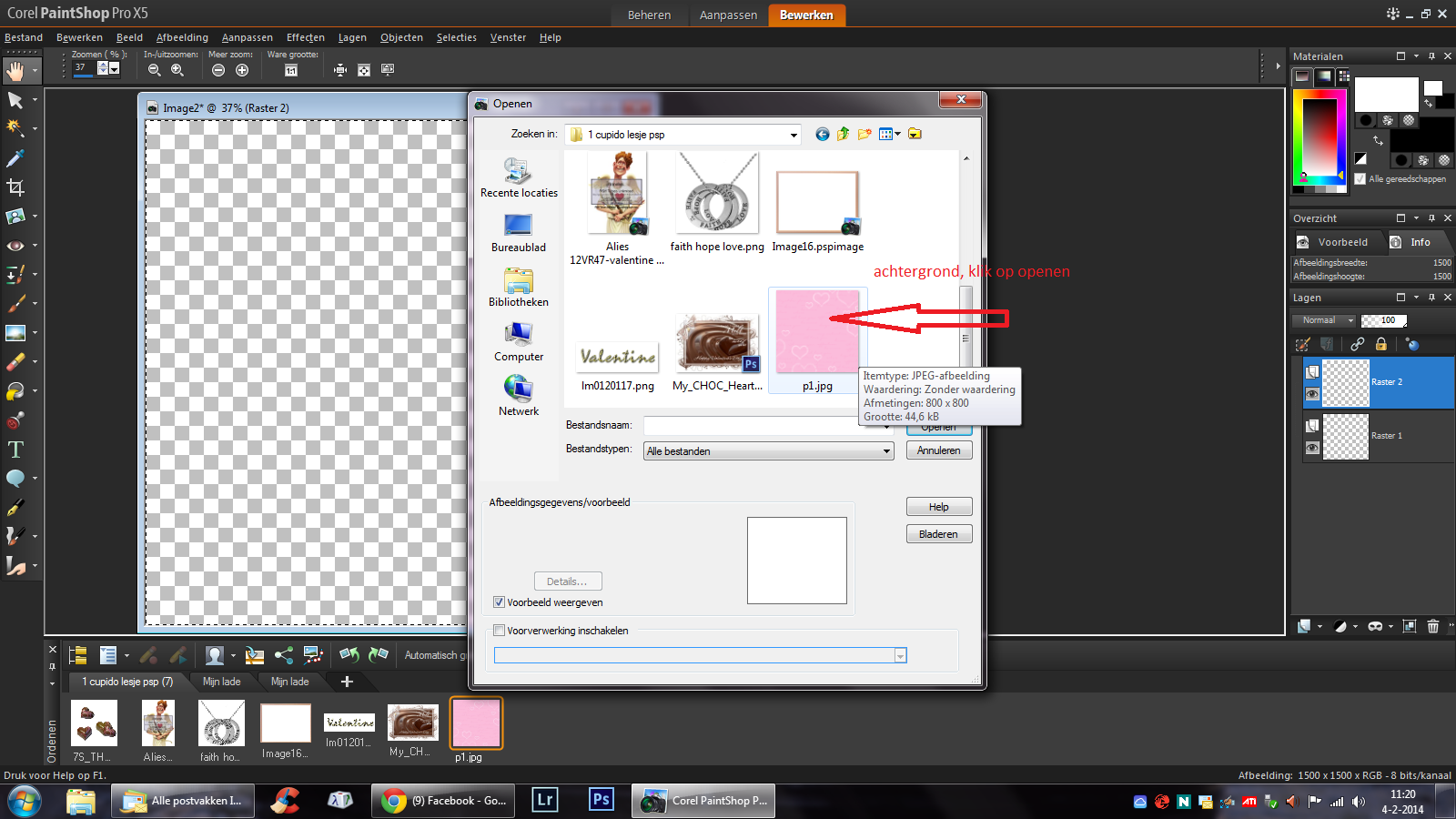The width and height of the screenshot is (1456, 819).
Task: Click the zoom in magnifier icon
Action: click(177, 70)
